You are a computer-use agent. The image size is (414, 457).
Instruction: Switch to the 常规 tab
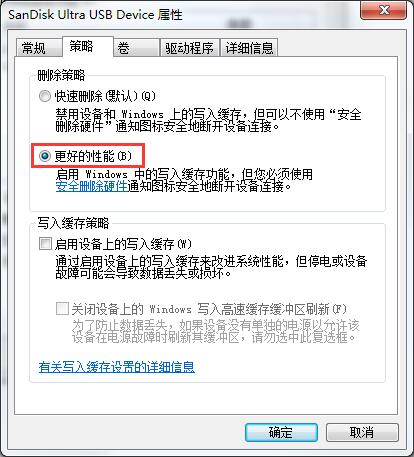pos(39,48)
